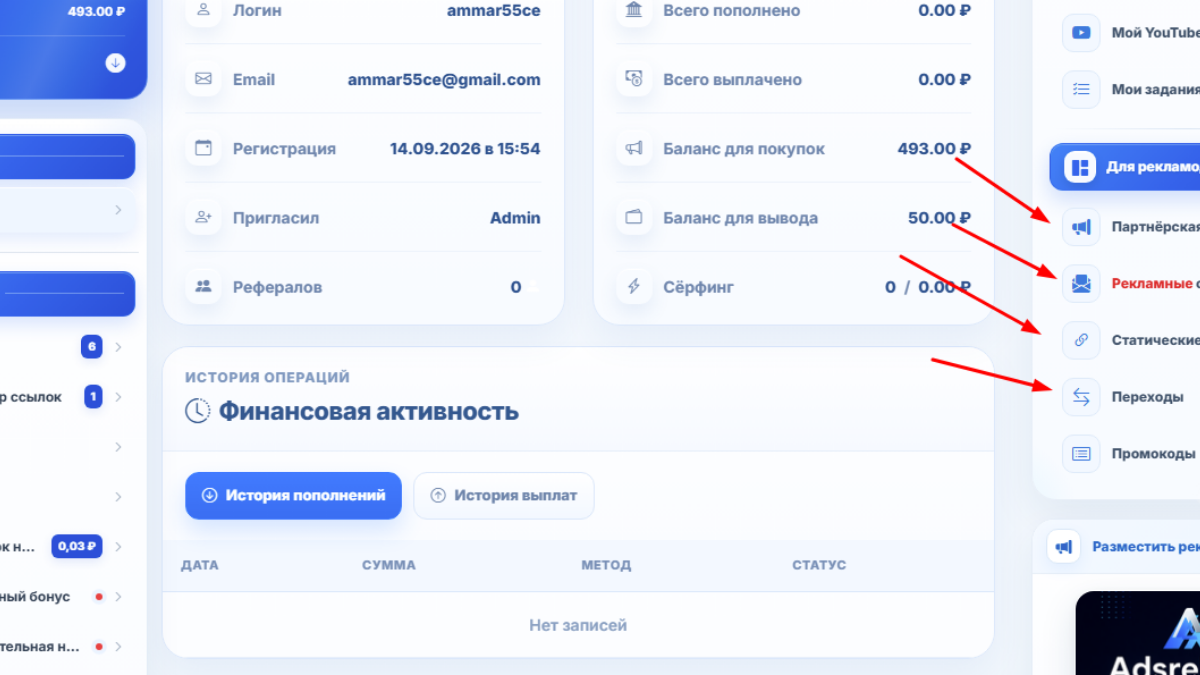The width and height of the screenshot is (1200, 675).
Task: Click the arrows icon beside Переходы
Action: tap(1081, 397)
